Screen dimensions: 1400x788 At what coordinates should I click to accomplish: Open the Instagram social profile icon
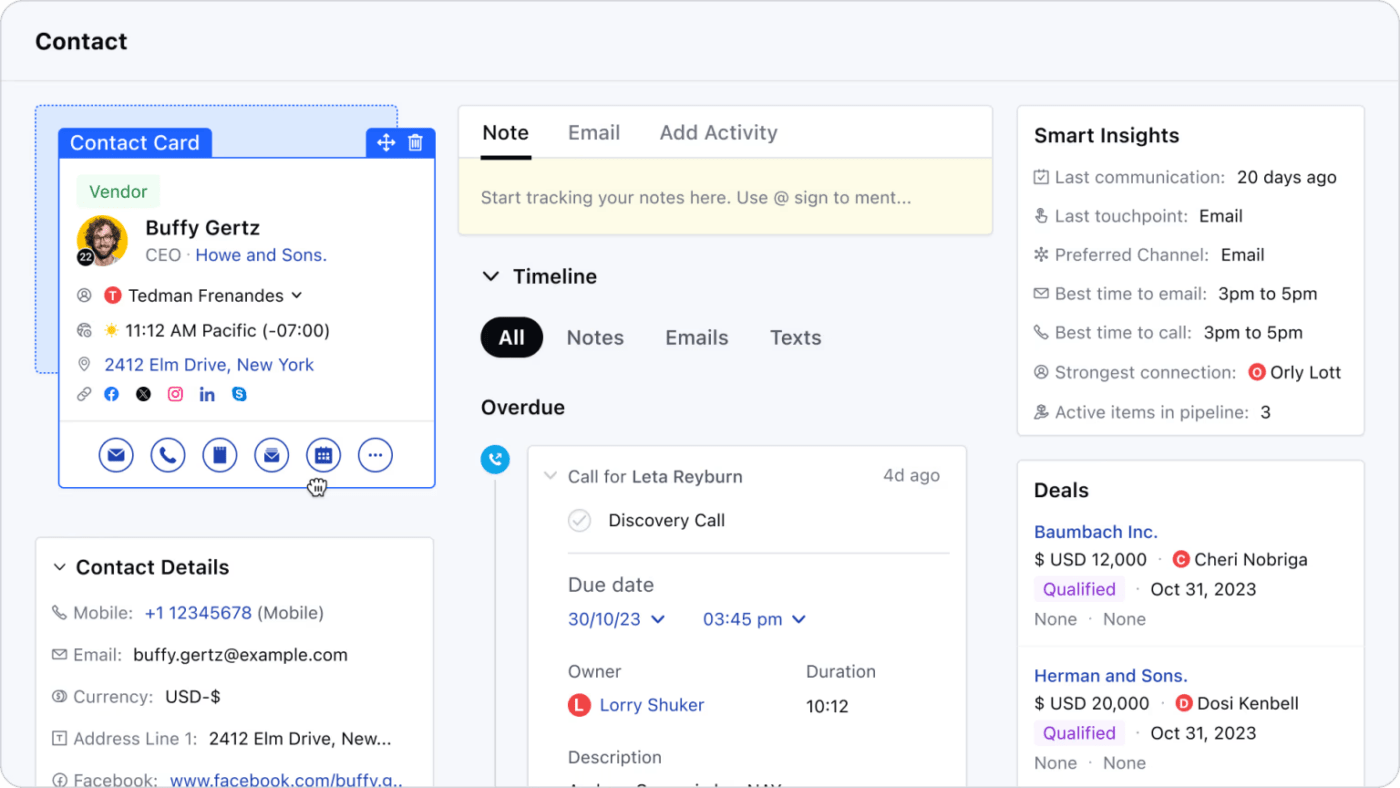tap(175, 394)
